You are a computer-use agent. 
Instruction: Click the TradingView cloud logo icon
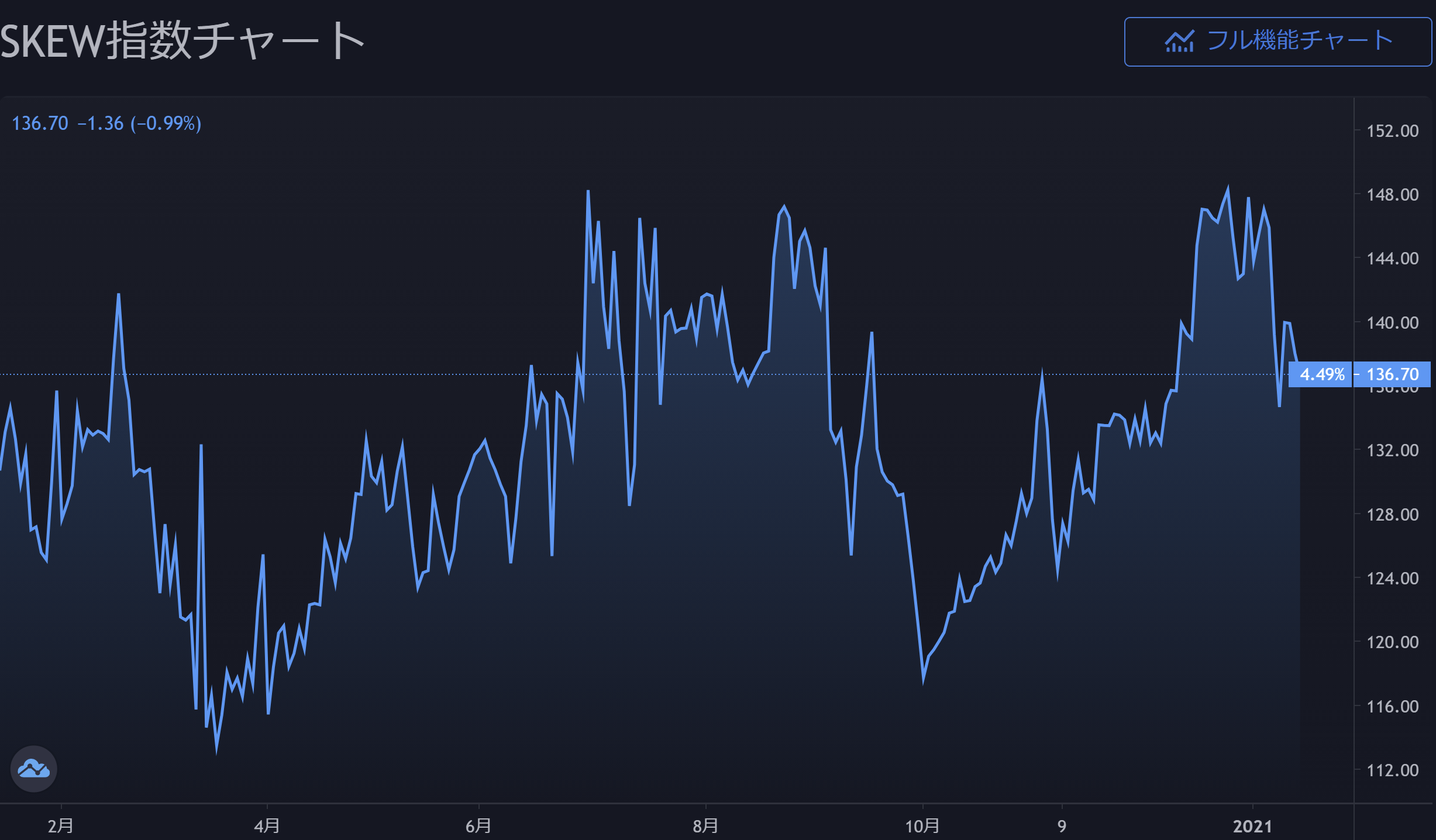[33, 769]
